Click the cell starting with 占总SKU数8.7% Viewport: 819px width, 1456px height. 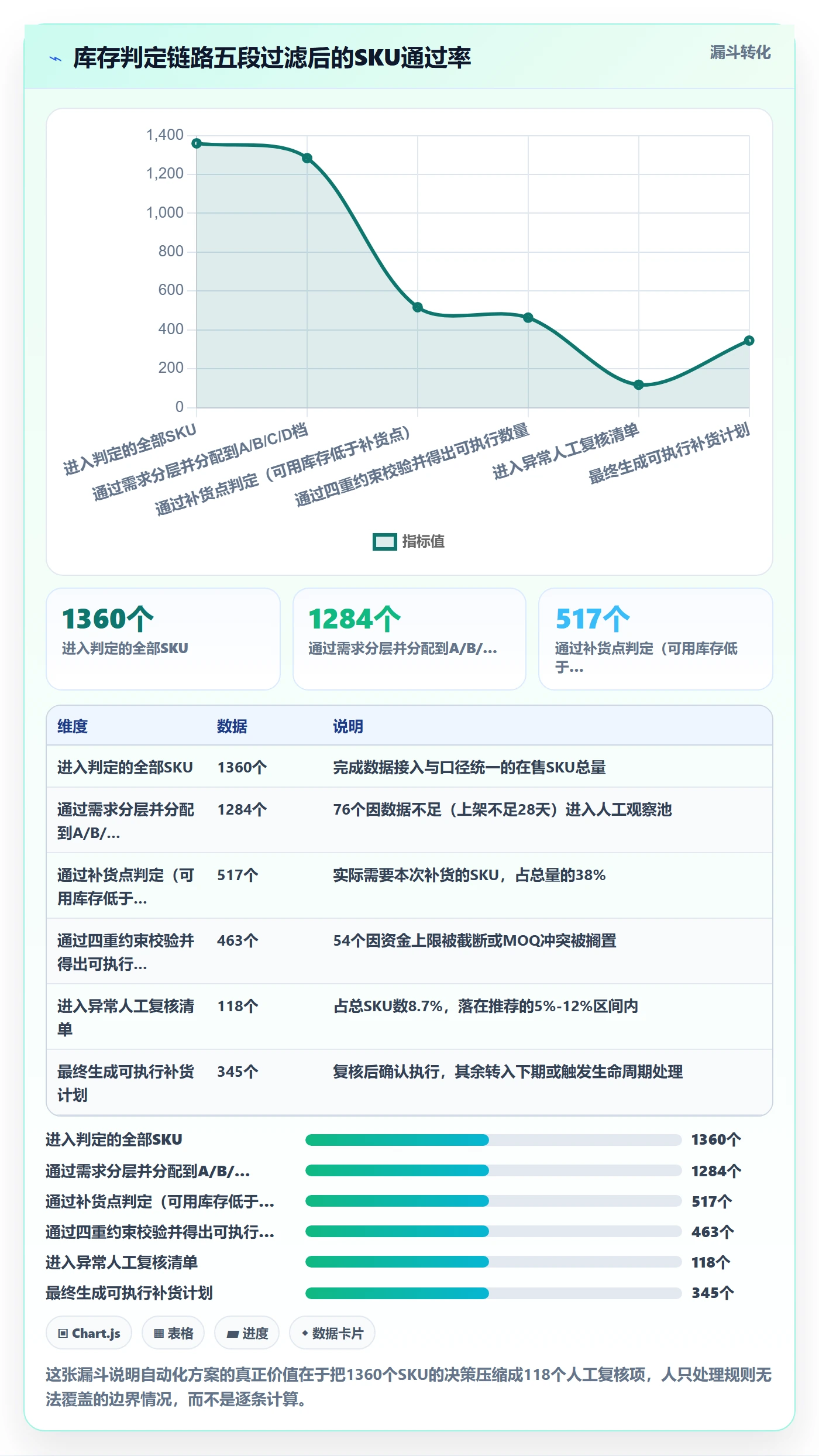pyautogui.click(x=486, y=1006)
